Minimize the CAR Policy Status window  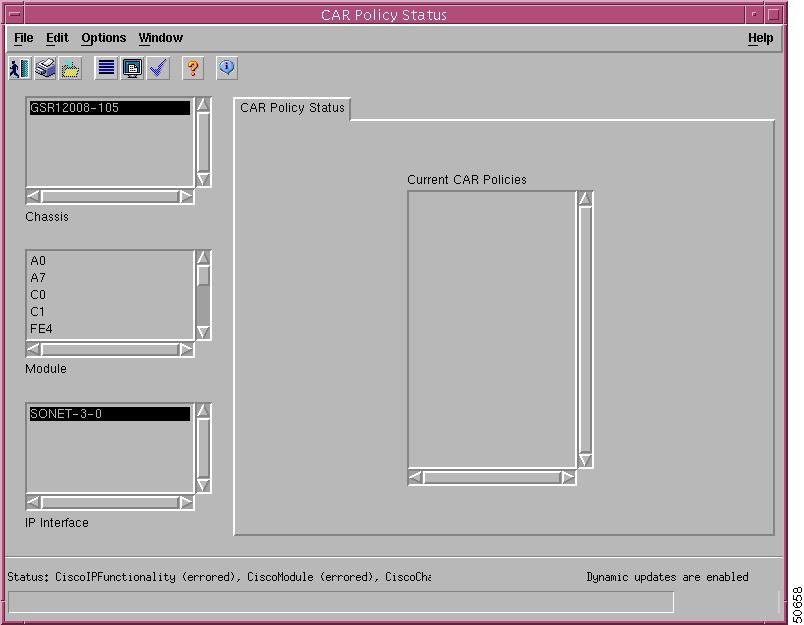754,14
